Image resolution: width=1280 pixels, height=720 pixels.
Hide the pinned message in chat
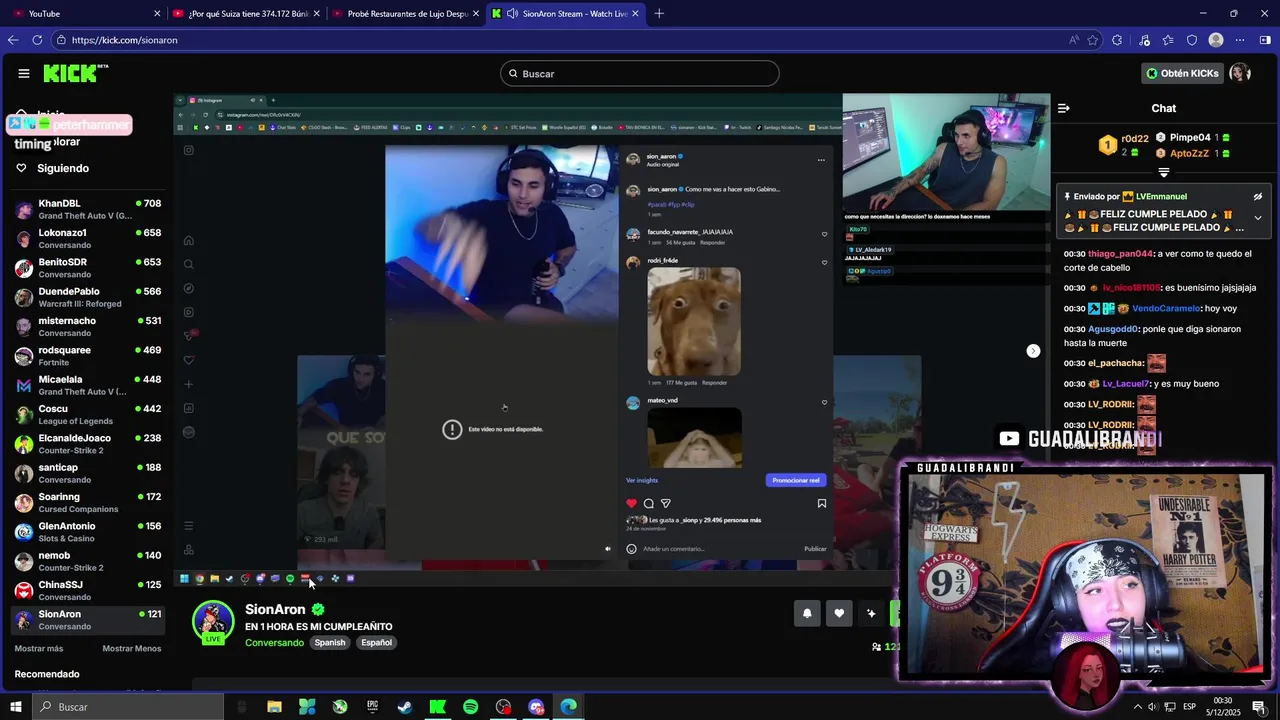(1258, 196)
